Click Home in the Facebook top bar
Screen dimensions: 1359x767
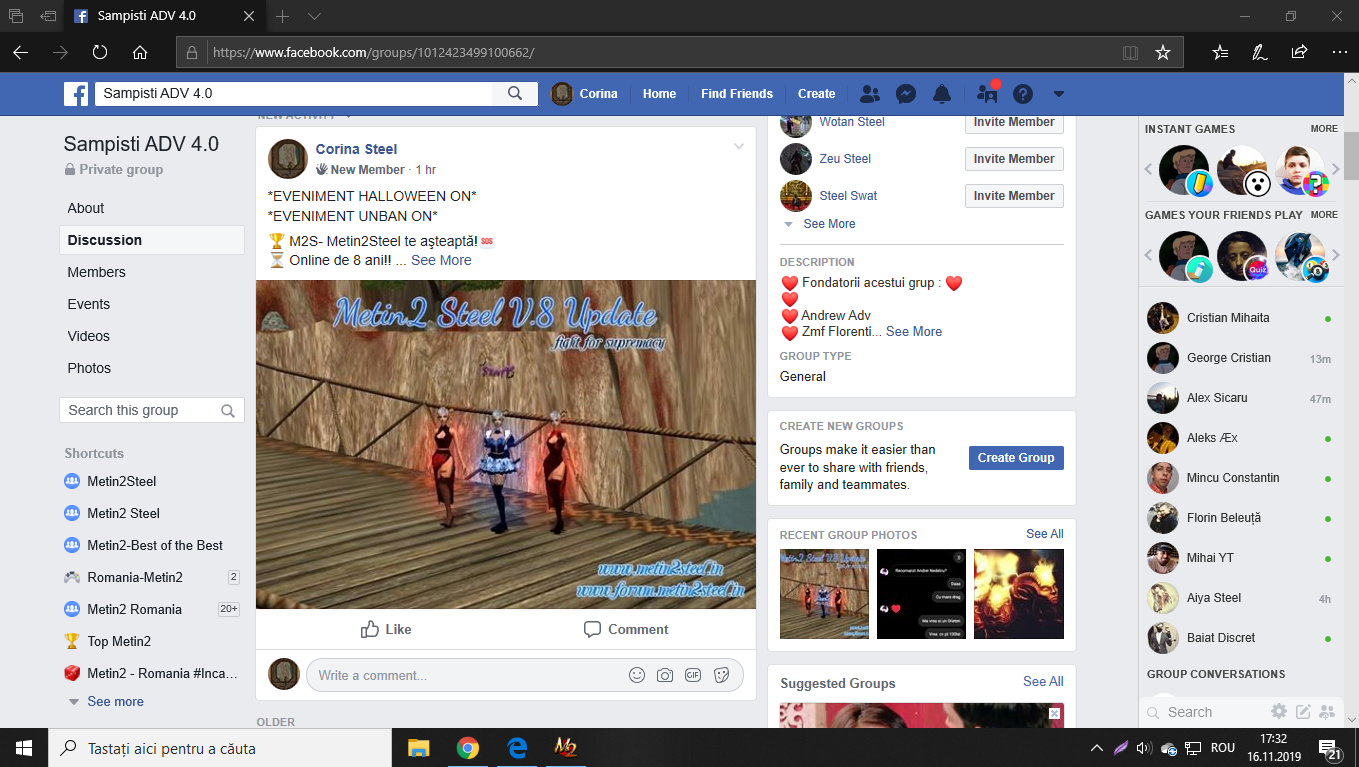[x=659, y=94]
